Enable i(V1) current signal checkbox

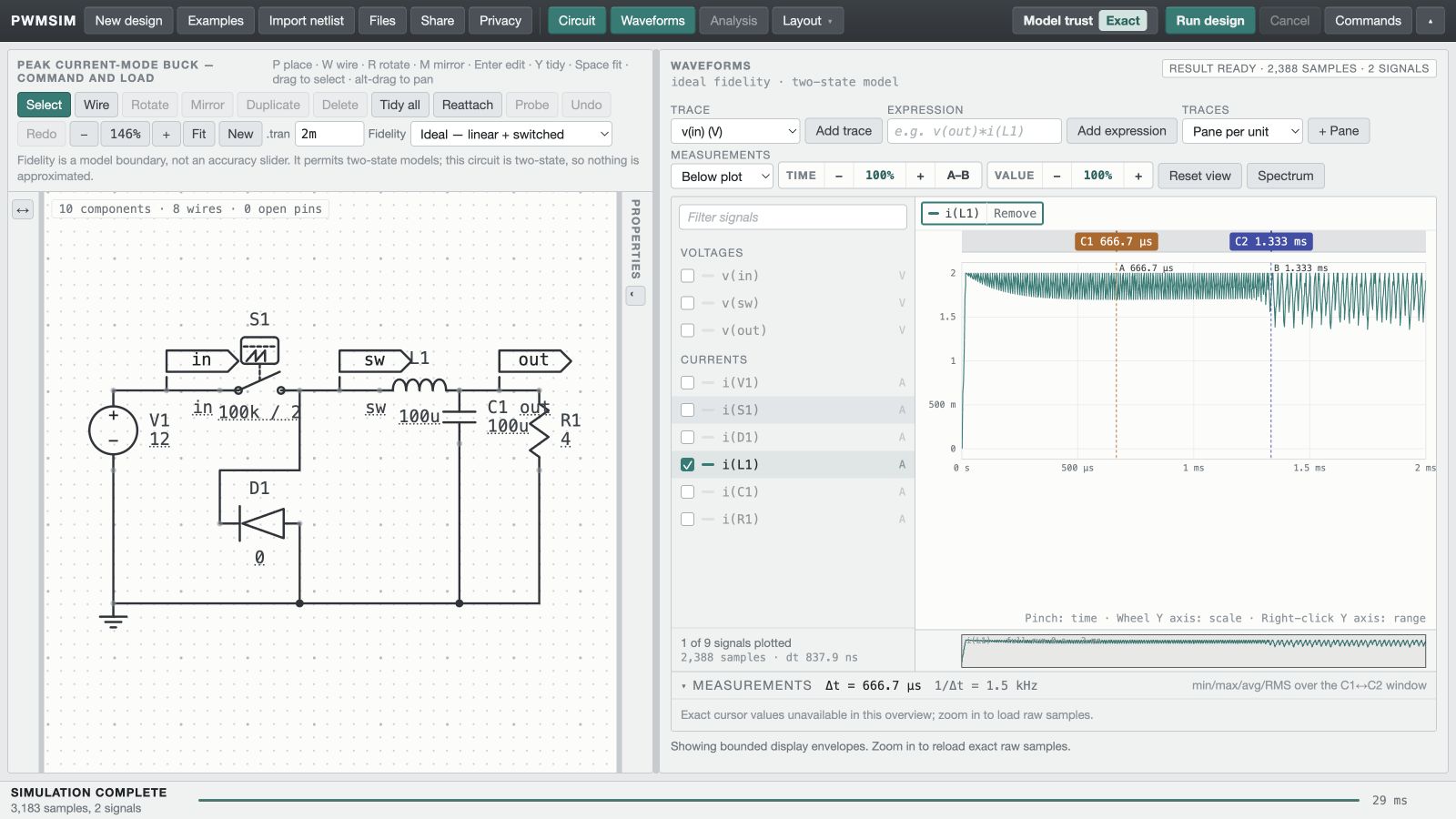tap(687, 383)
